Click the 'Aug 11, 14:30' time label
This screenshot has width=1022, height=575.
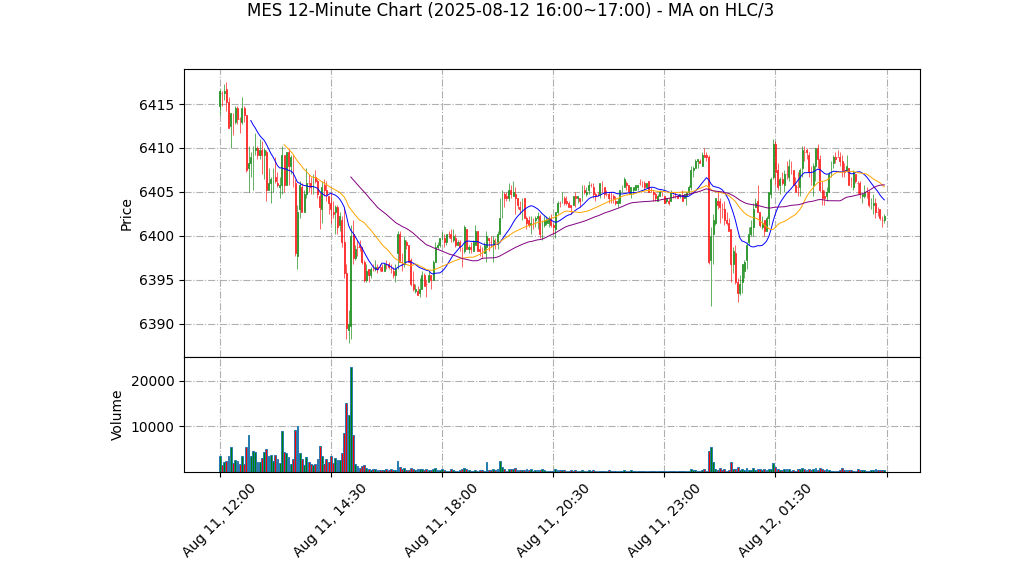click(x=329, y=520)
